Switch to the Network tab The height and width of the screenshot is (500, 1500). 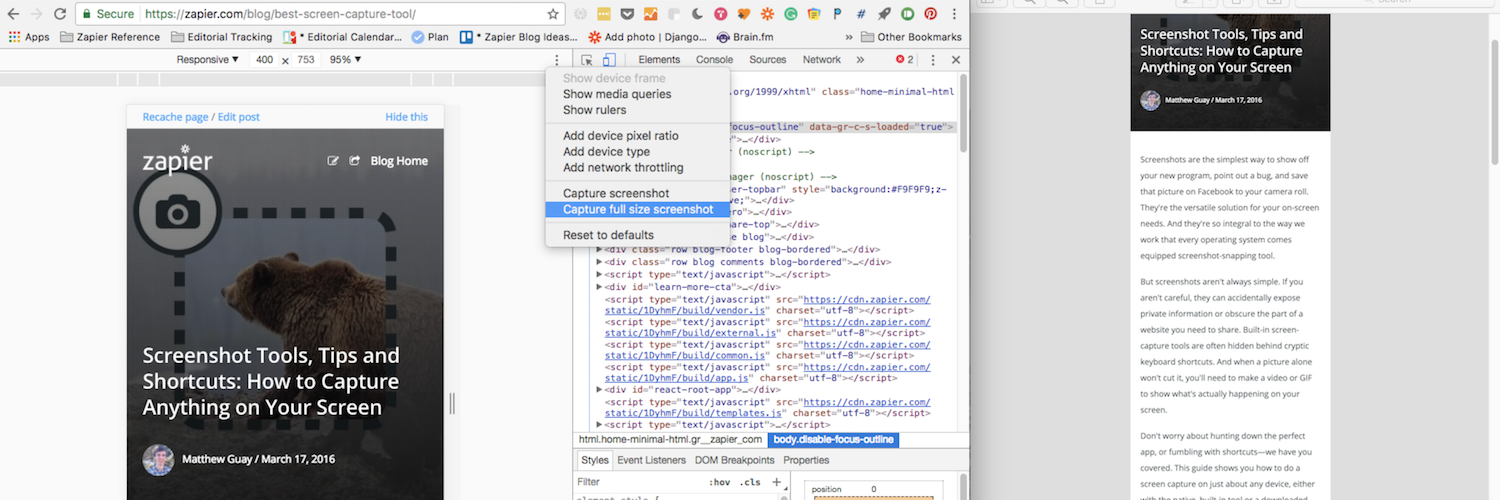[822, 60]
